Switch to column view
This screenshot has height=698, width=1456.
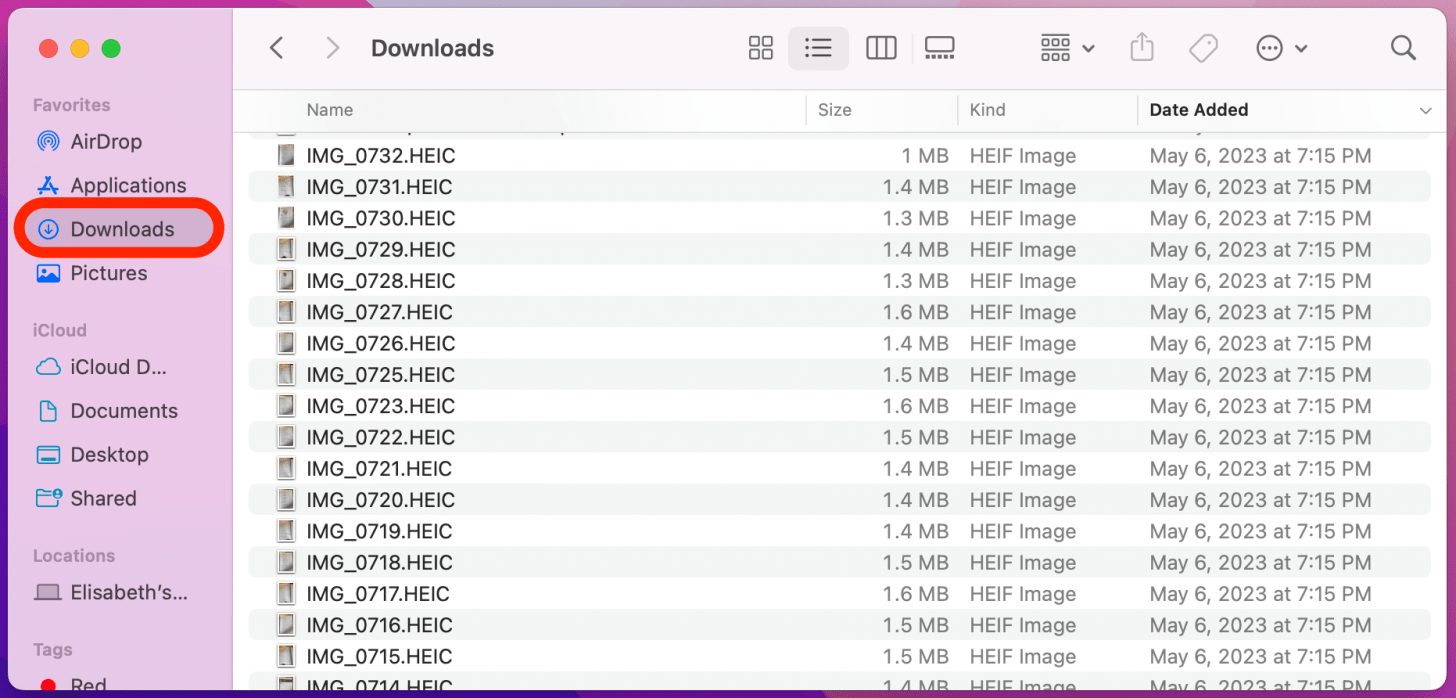click(881, 48)
